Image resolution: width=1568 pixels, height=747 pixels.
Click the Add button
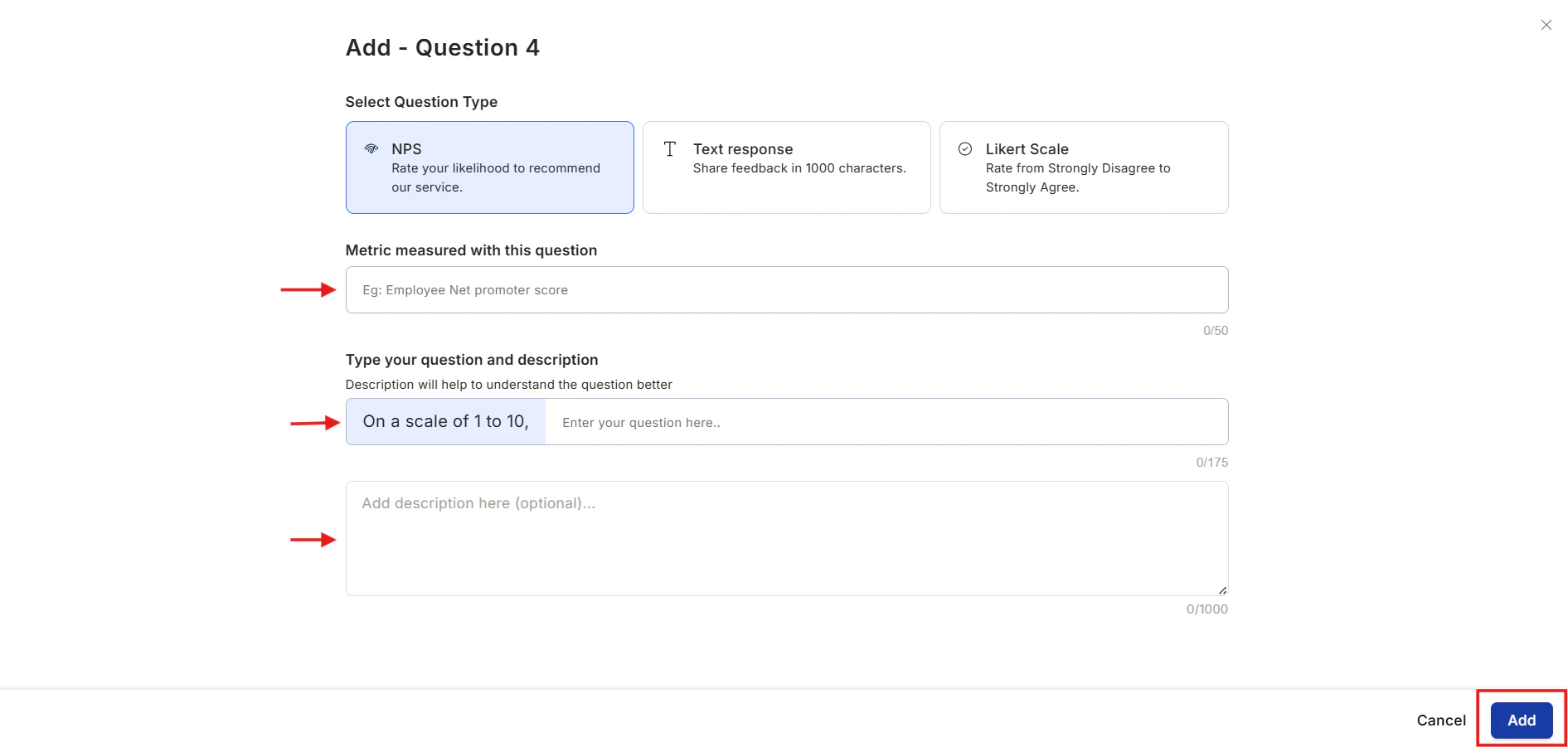point(1522,720)
